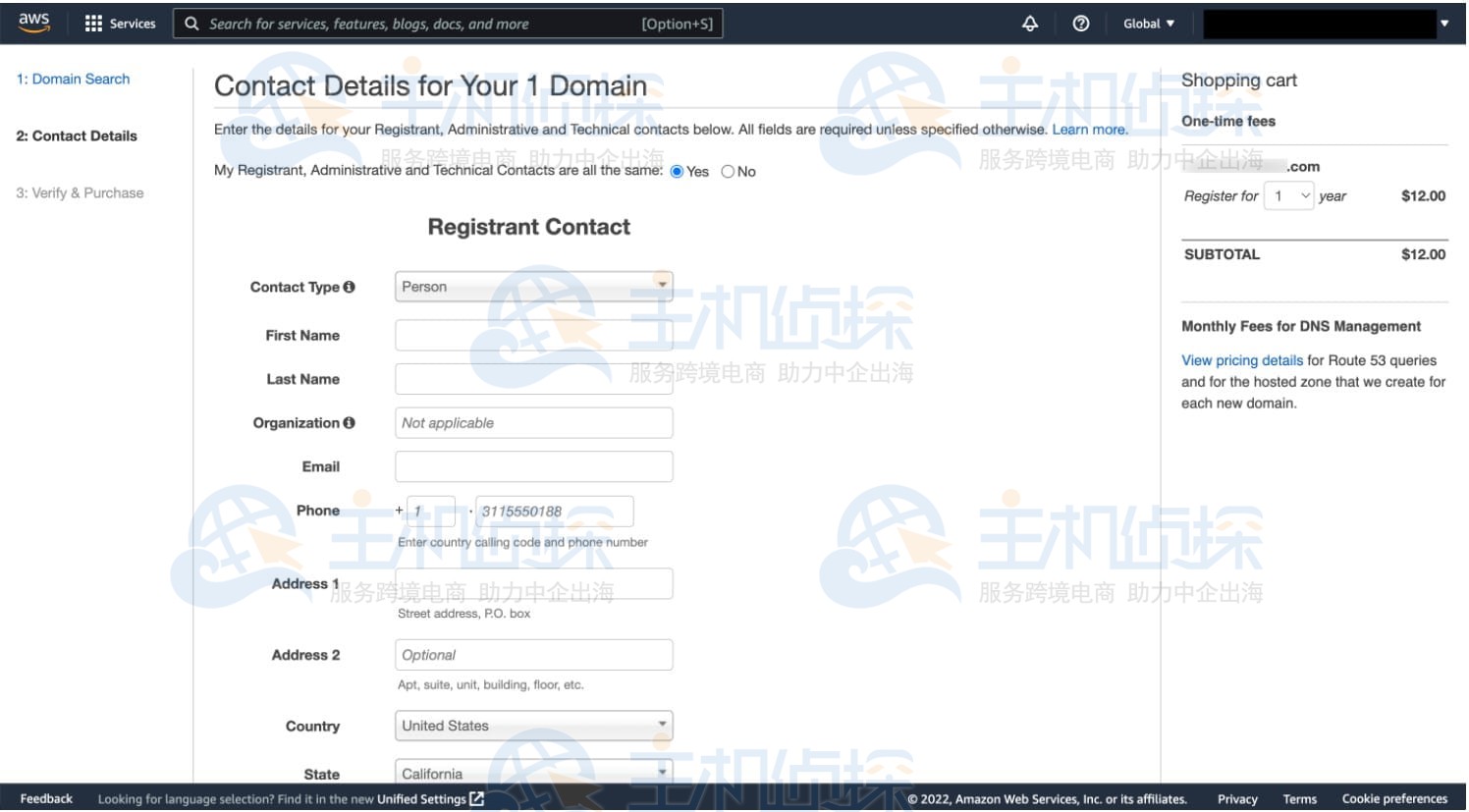The image size is (1469, 812).
Task: Expand the Contact Type dropdown
Action: coord(533,287)
